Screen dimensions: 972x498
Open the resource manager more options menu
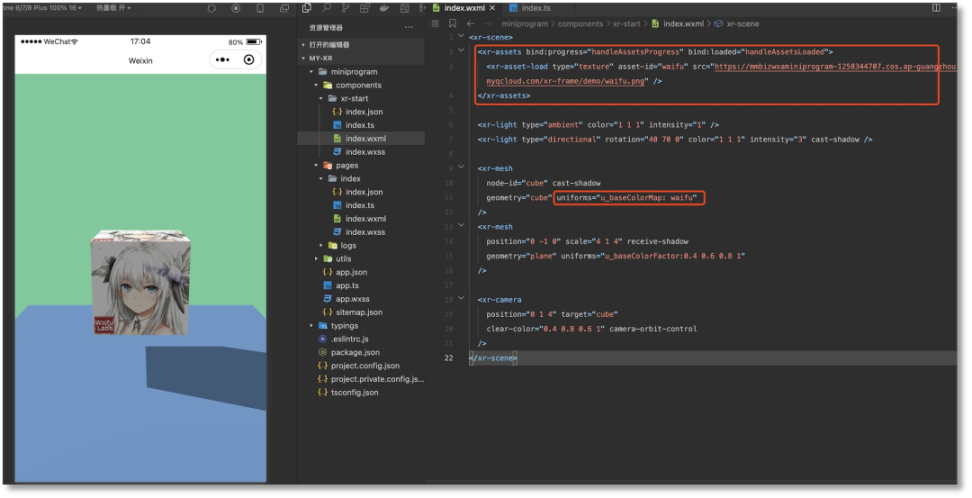409,27
